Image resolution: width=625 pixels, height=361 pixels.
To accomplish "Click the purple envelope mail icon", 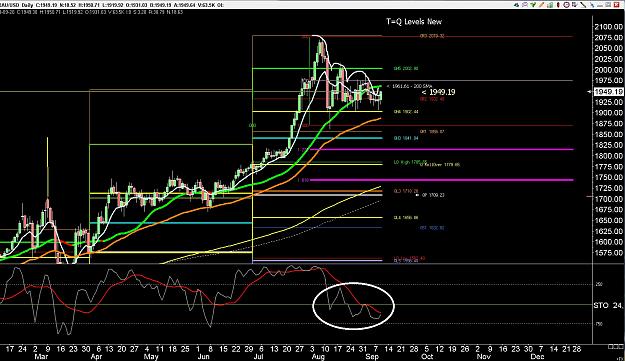I will pos(525,5).
